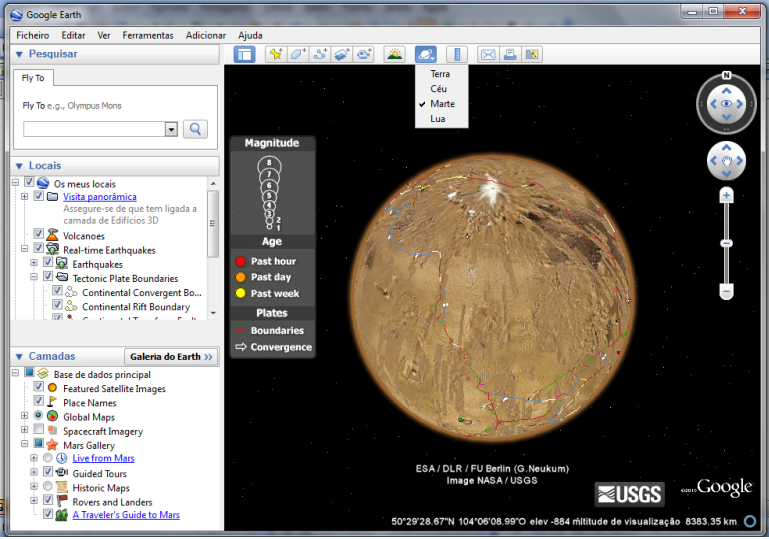Open the view in Google Maps icon

click(532, 54)
